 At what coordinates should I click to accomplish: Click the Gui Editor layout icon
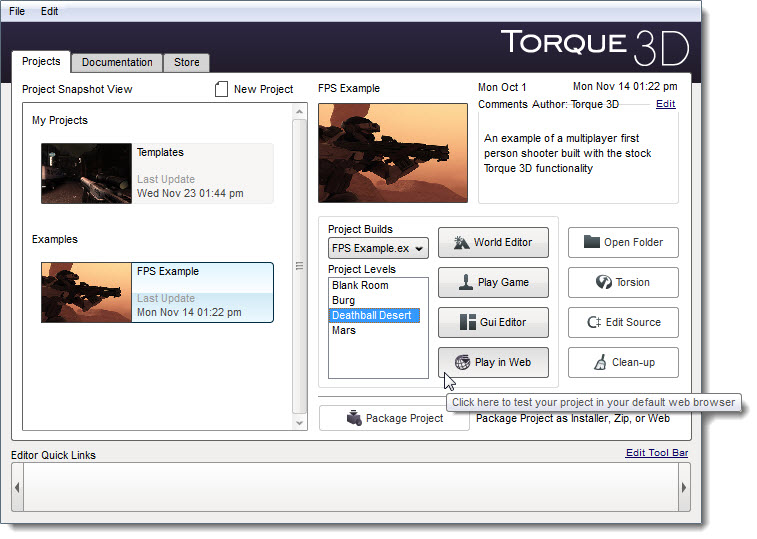tap(467, 322)
